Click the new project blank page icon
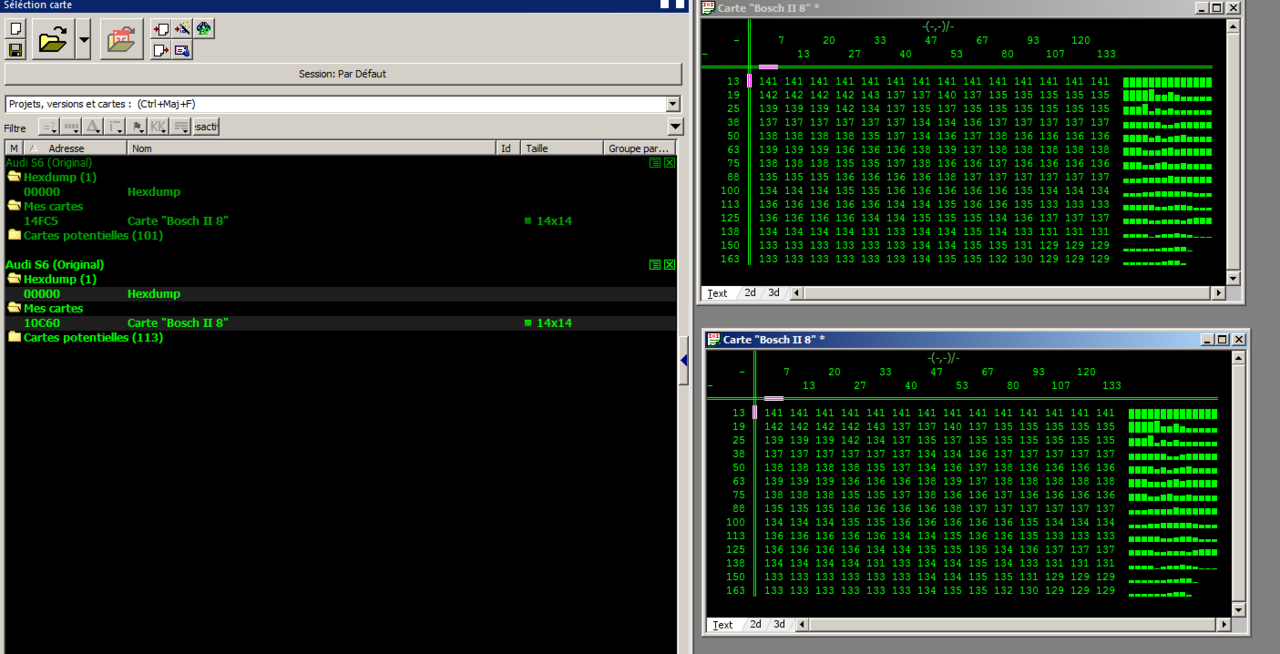 click(x=16, y=29)
